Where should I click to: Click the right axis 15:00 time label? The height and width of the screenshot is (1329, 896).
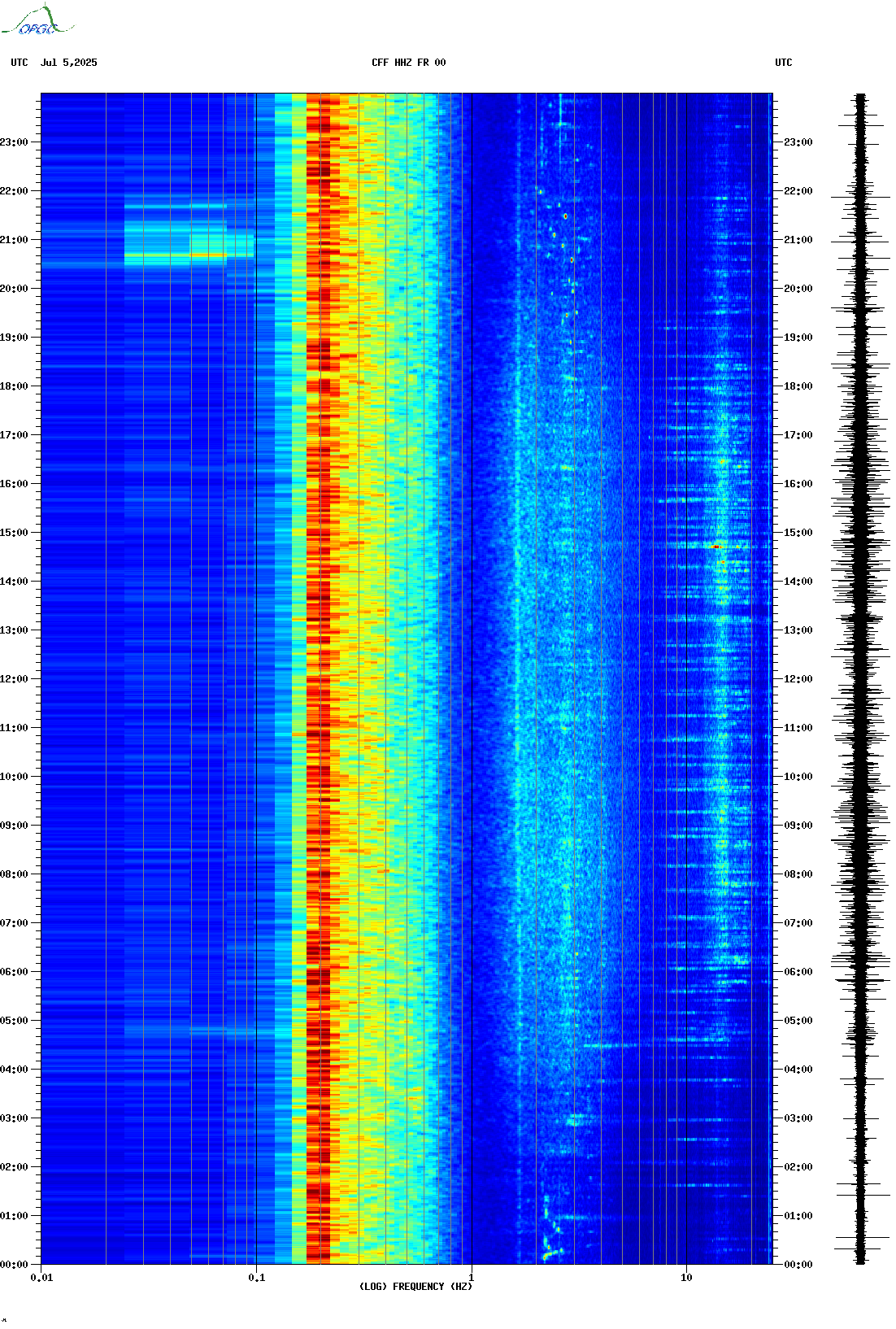pyautogui.click(x=798, y=533)
